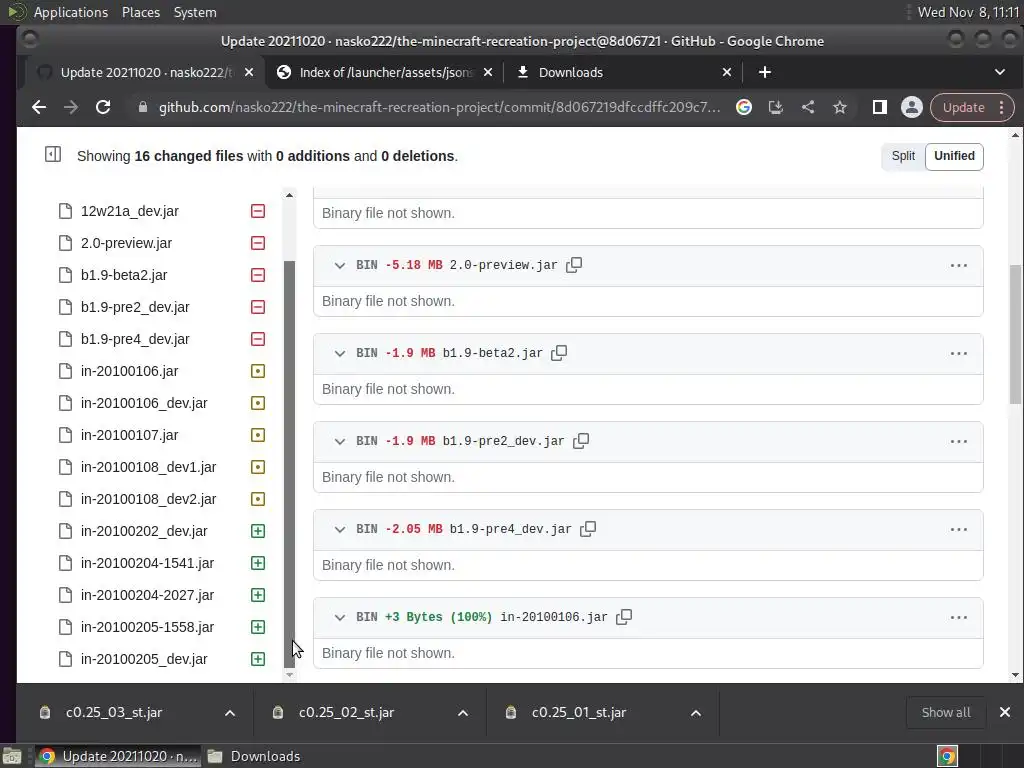
Task: Open Chrome profile avatar
Action: click(x=912, y=107)
